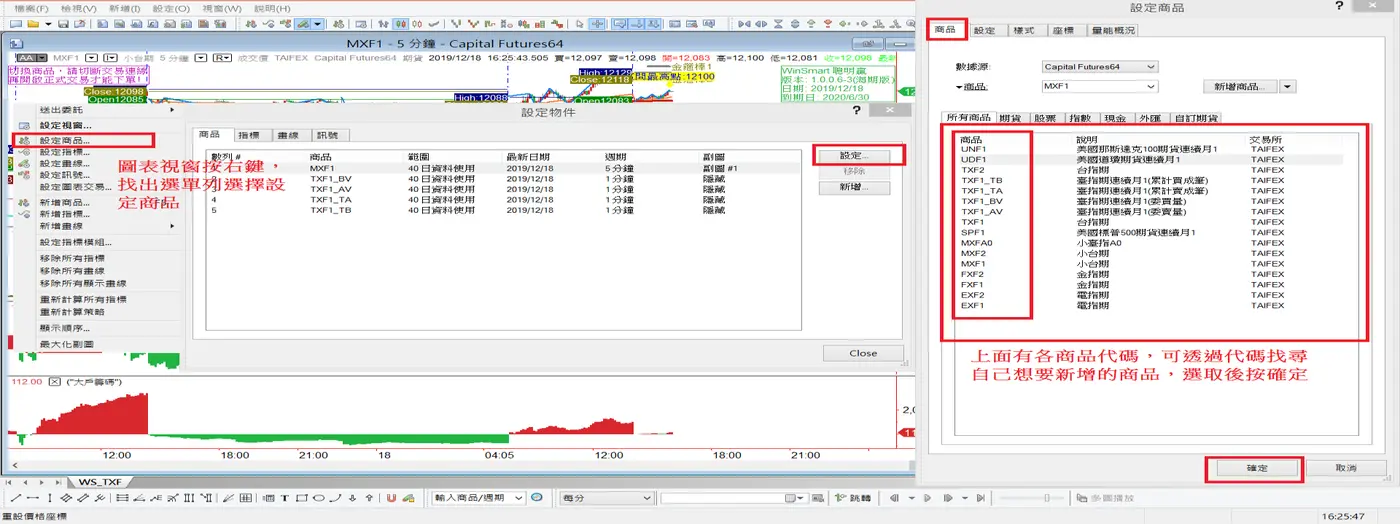Select the text annotation T tool

click(x=285, y=497)
